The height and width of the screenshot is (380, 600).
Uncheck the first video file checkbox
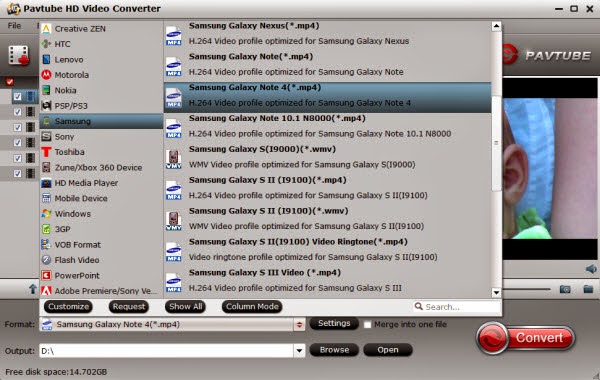[x=18, y=96]
